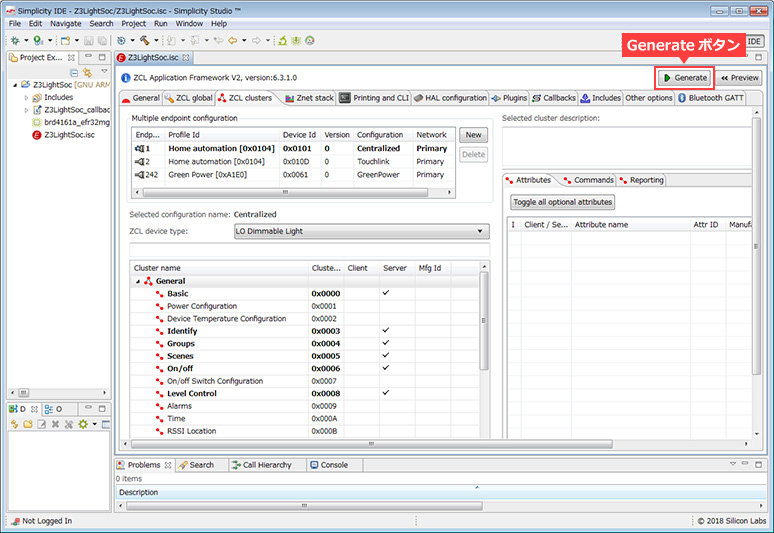Click the blue info icon beside ZCL Application Framework
This screenshot has width=774, height=533.
(125, 77)
